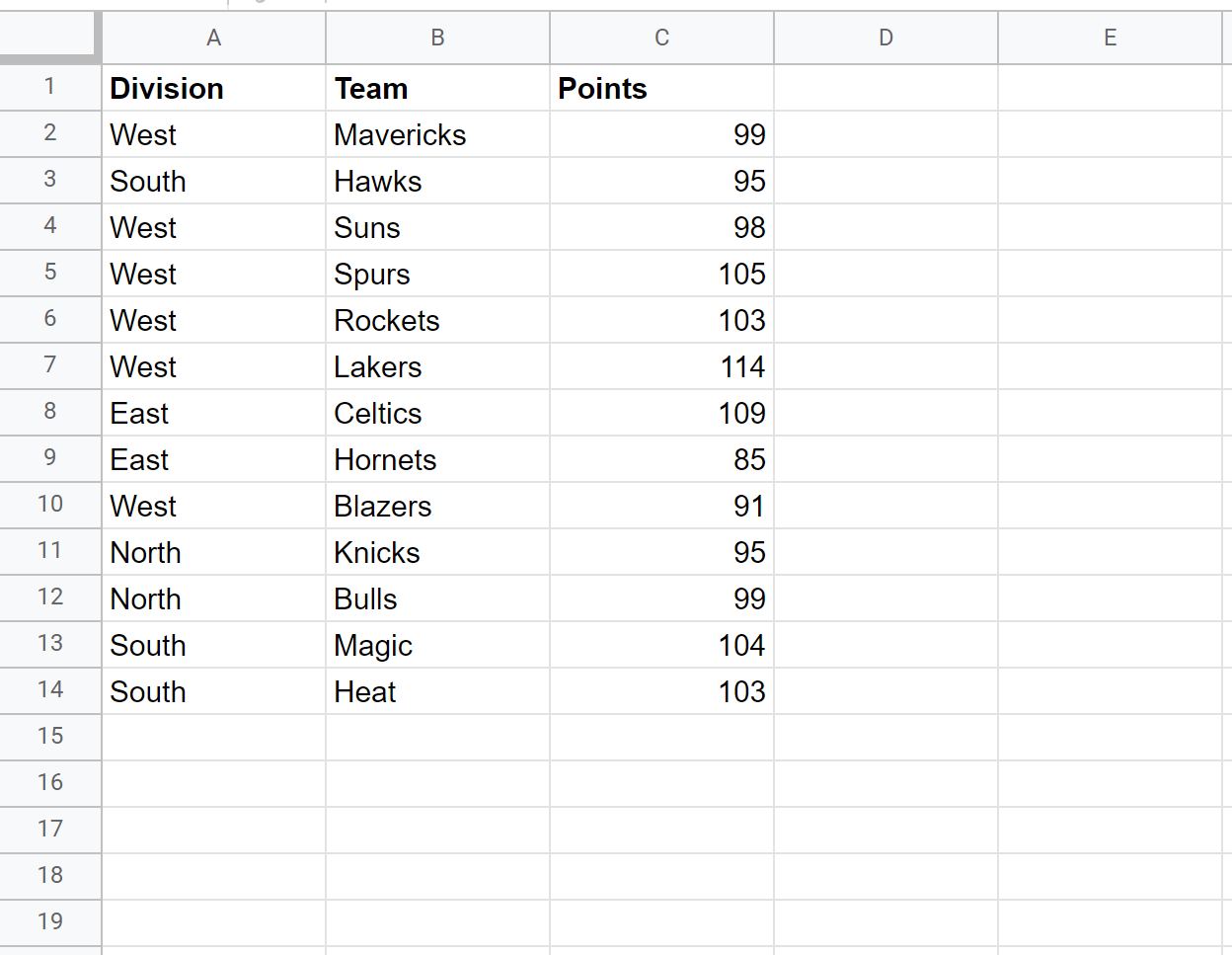This screenshot has height=955, width=1232.
Task: Select the Mavericks cell
Action: (437, 135)
